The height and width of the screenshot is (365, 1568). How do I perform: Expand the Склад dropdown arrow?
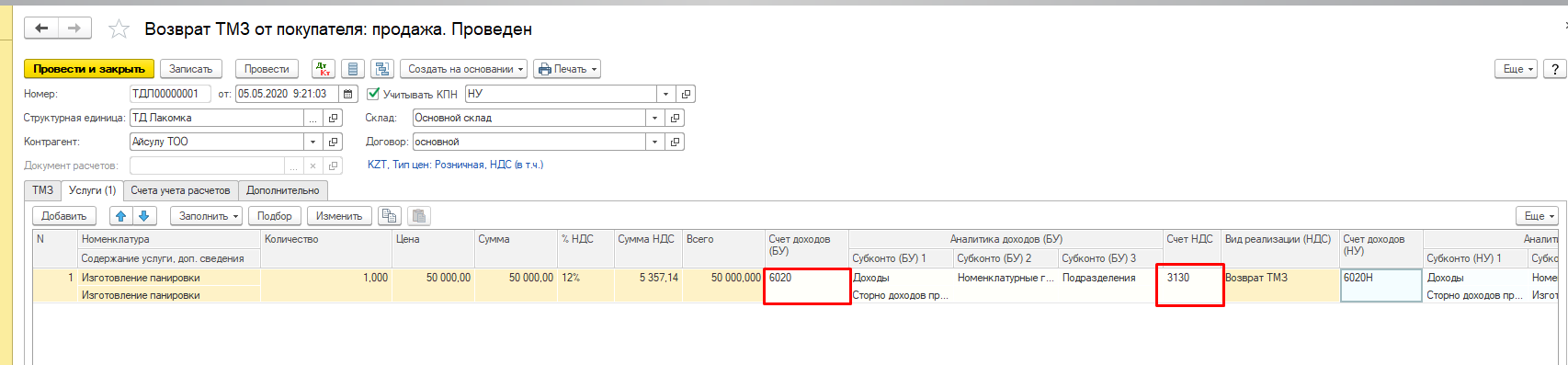654,118
